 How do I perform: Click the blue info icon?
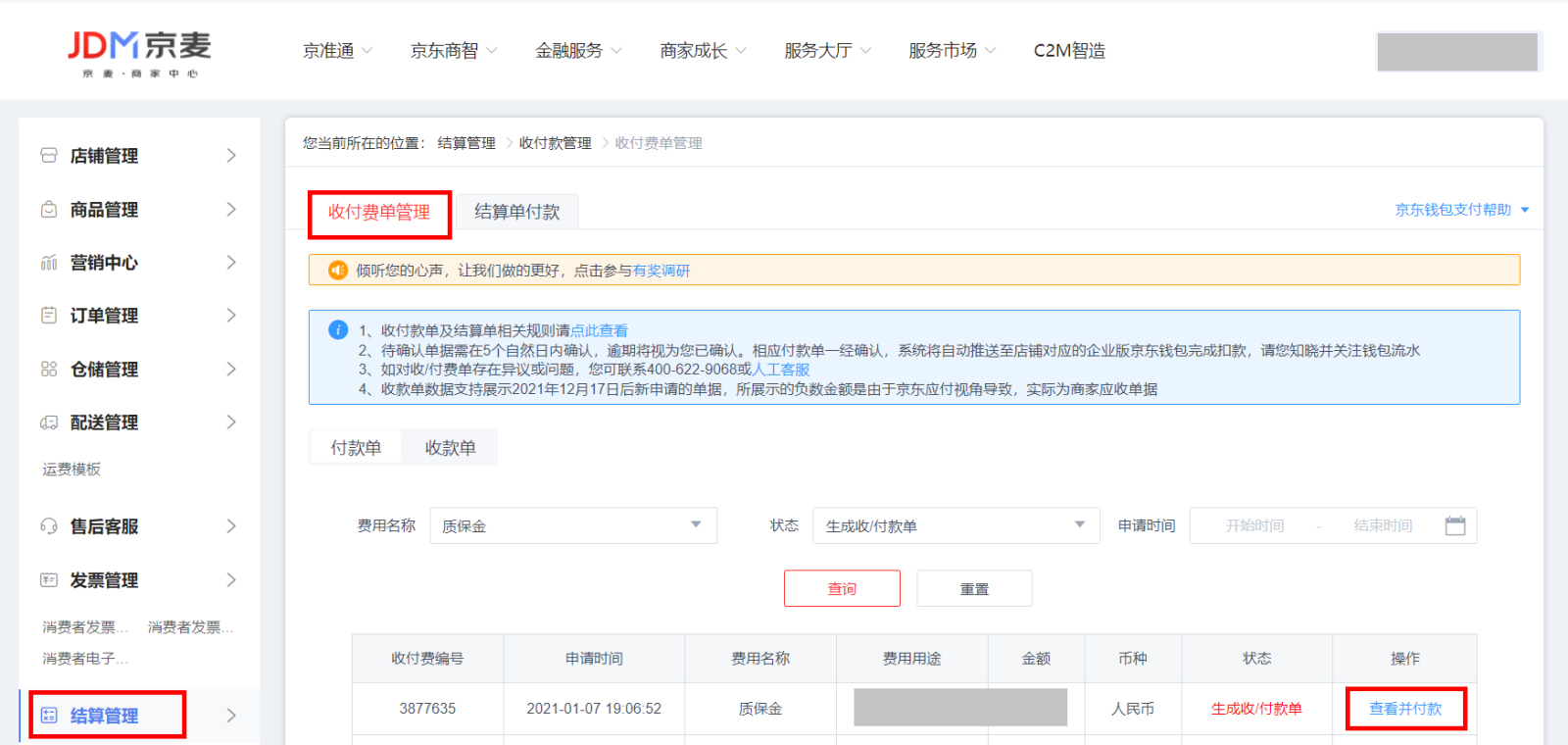point(338,329)
